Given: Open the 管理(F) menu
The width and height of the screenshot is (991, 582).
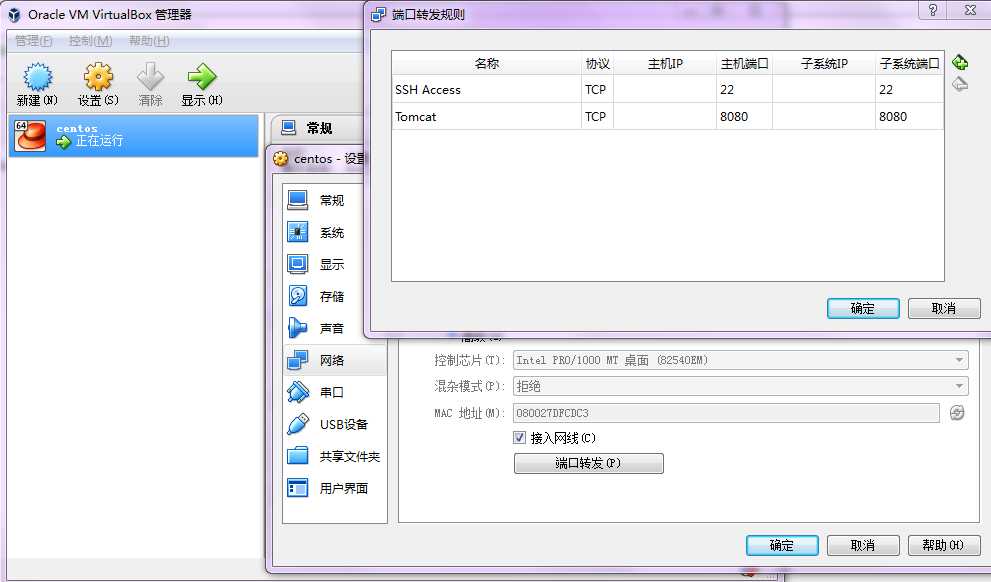Looking at the screenshot, I should (33, 41).
